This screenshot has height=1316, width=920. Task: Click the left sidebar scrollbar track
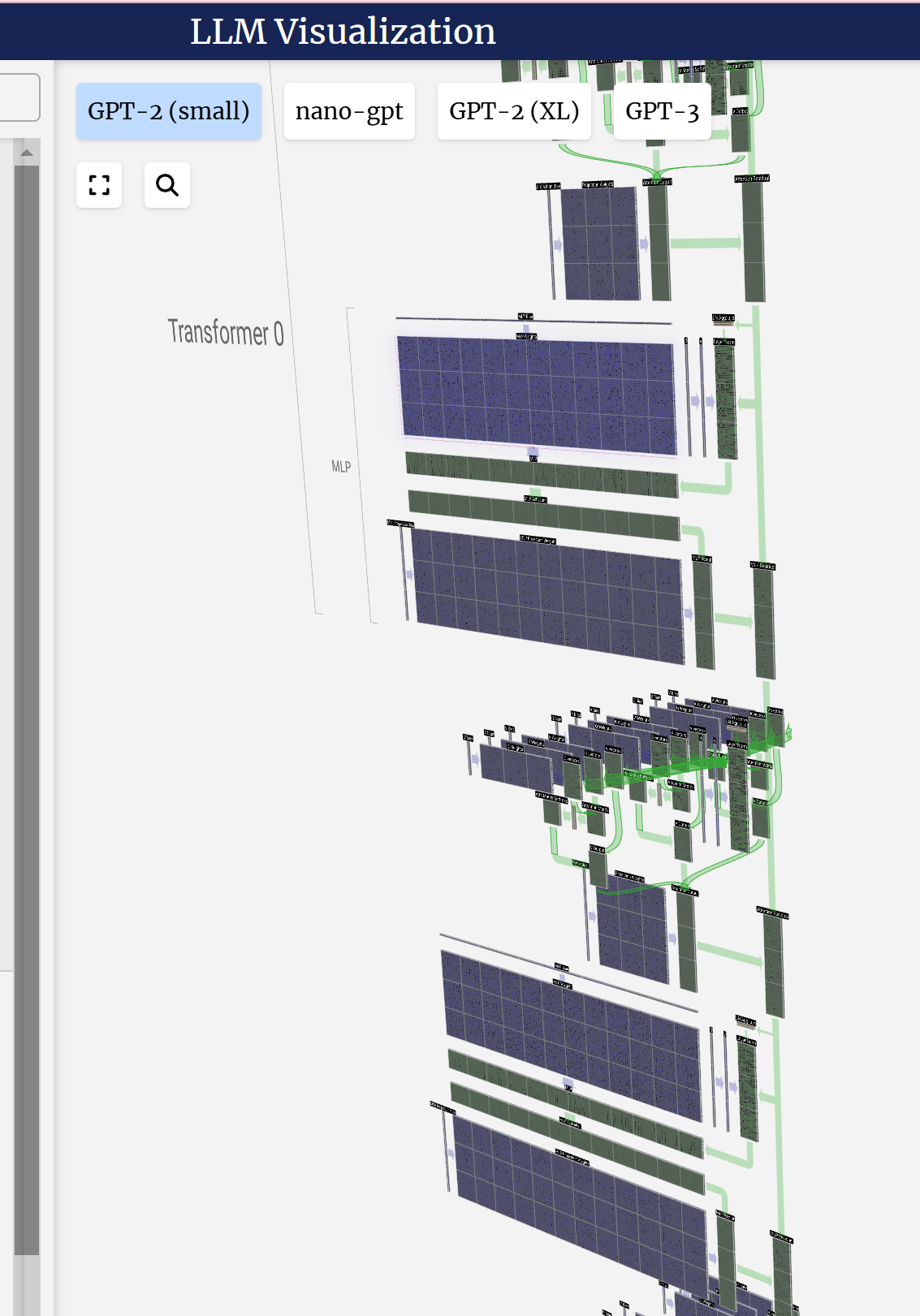pyautogui.click(x=27, y=727)
